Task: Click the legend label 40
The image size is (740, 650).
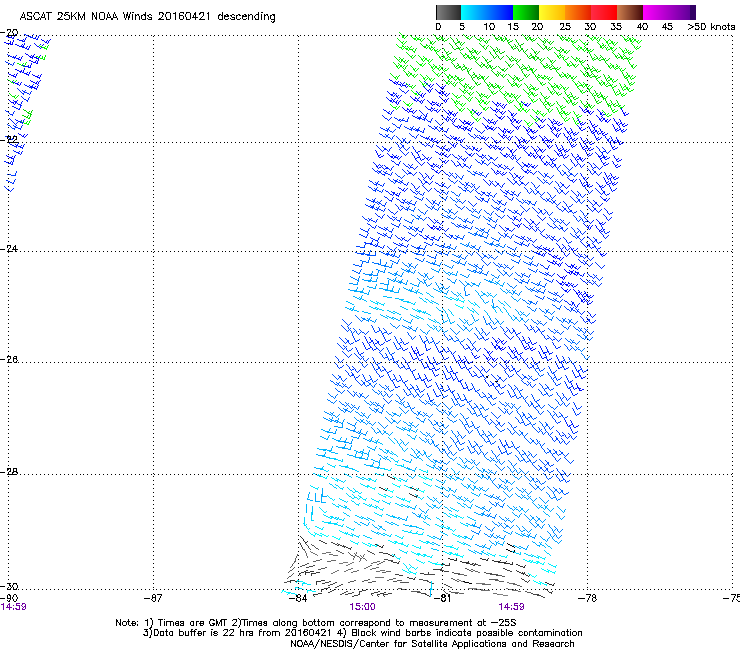Action: (642, 27)
